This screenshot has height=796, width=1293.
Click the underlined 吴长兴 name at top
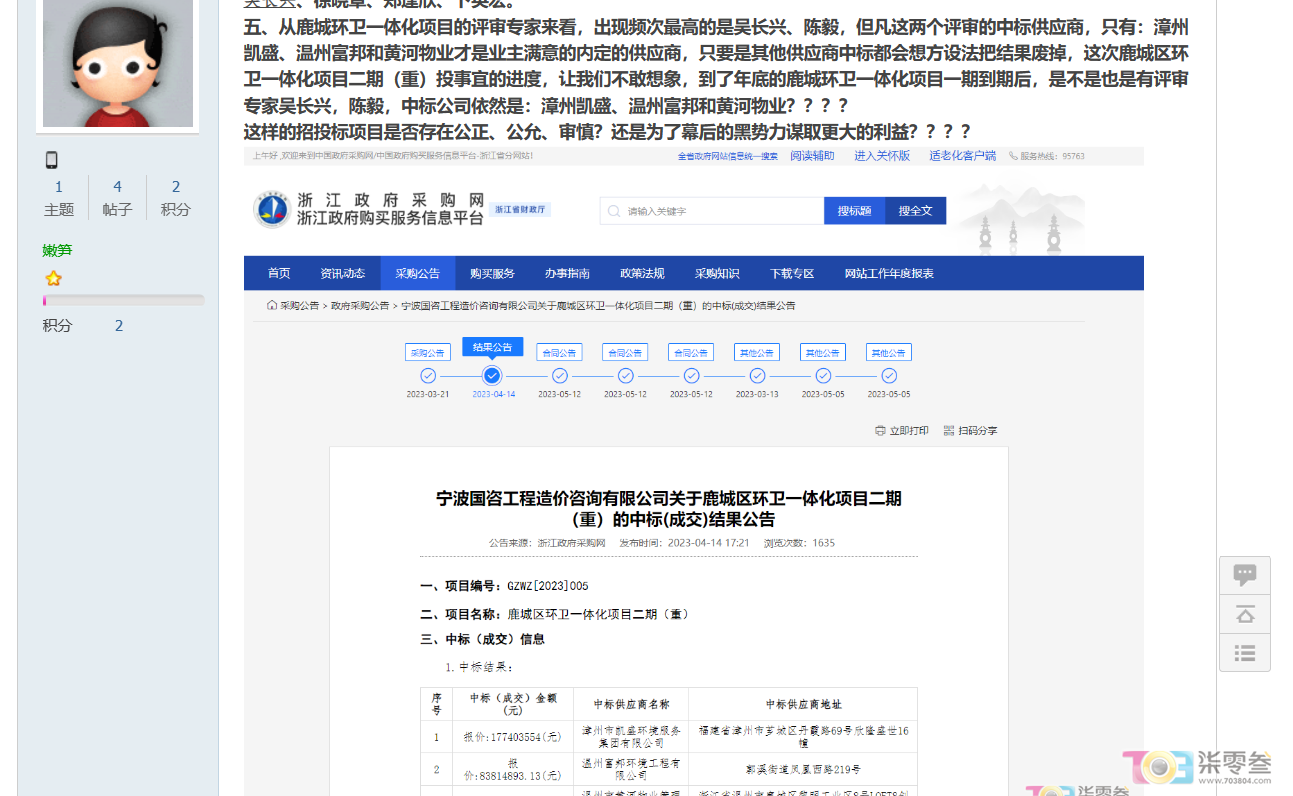[270, 4]
